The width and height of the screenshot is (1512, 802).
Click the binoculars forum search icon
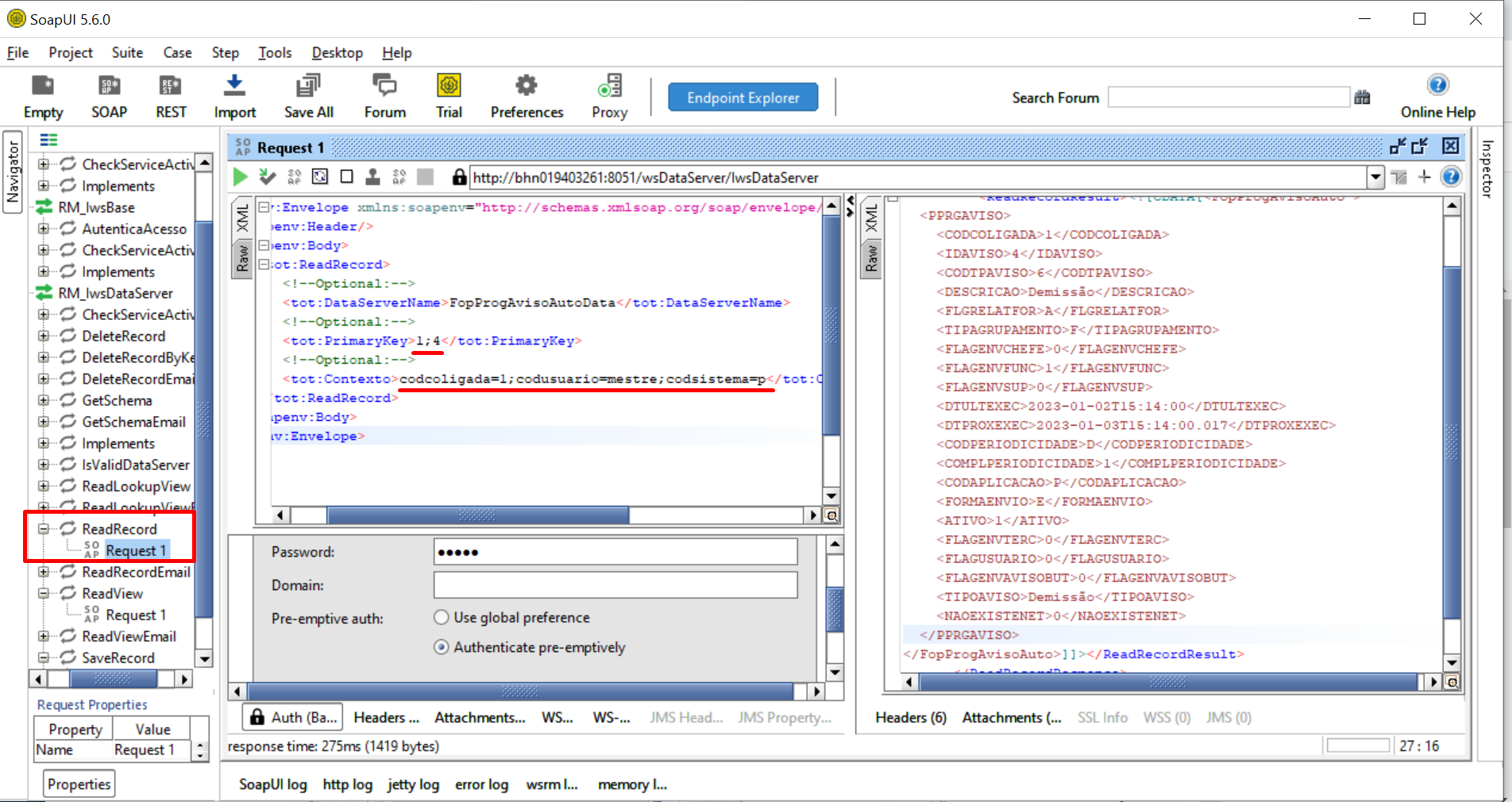pos(1363,98)
